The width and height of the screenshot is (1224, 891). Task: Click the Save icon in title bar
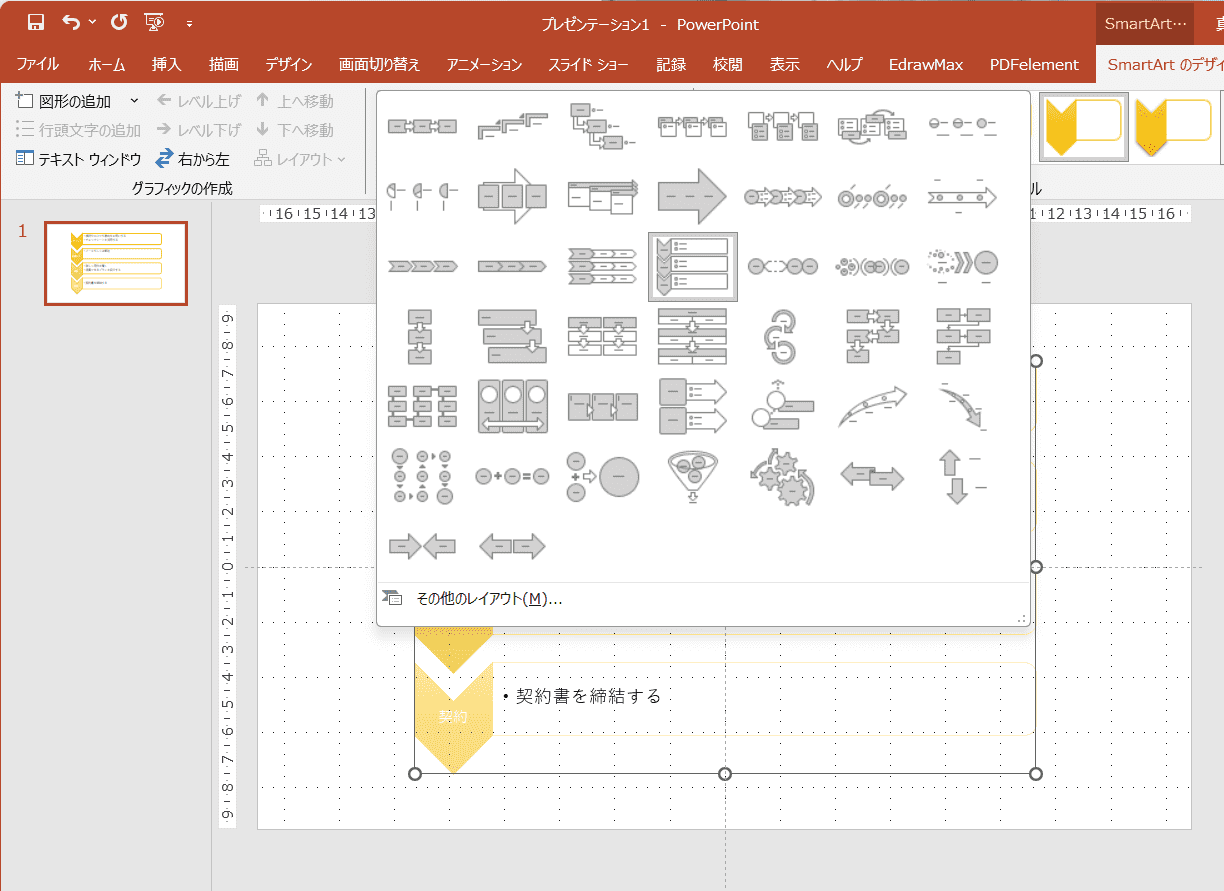point(36,22)
